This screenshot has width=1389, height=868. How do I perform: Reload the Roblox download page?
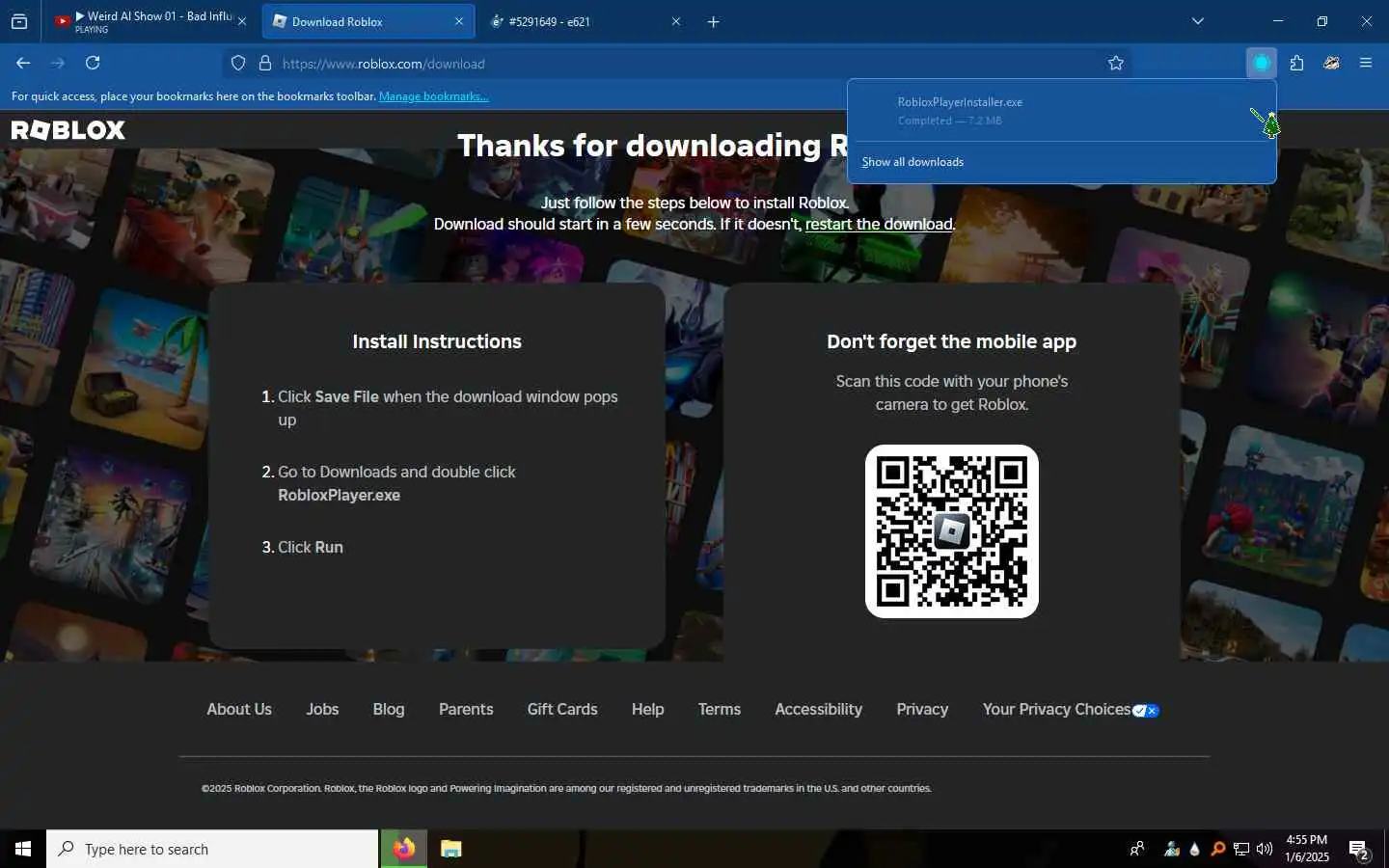point(93,64)
